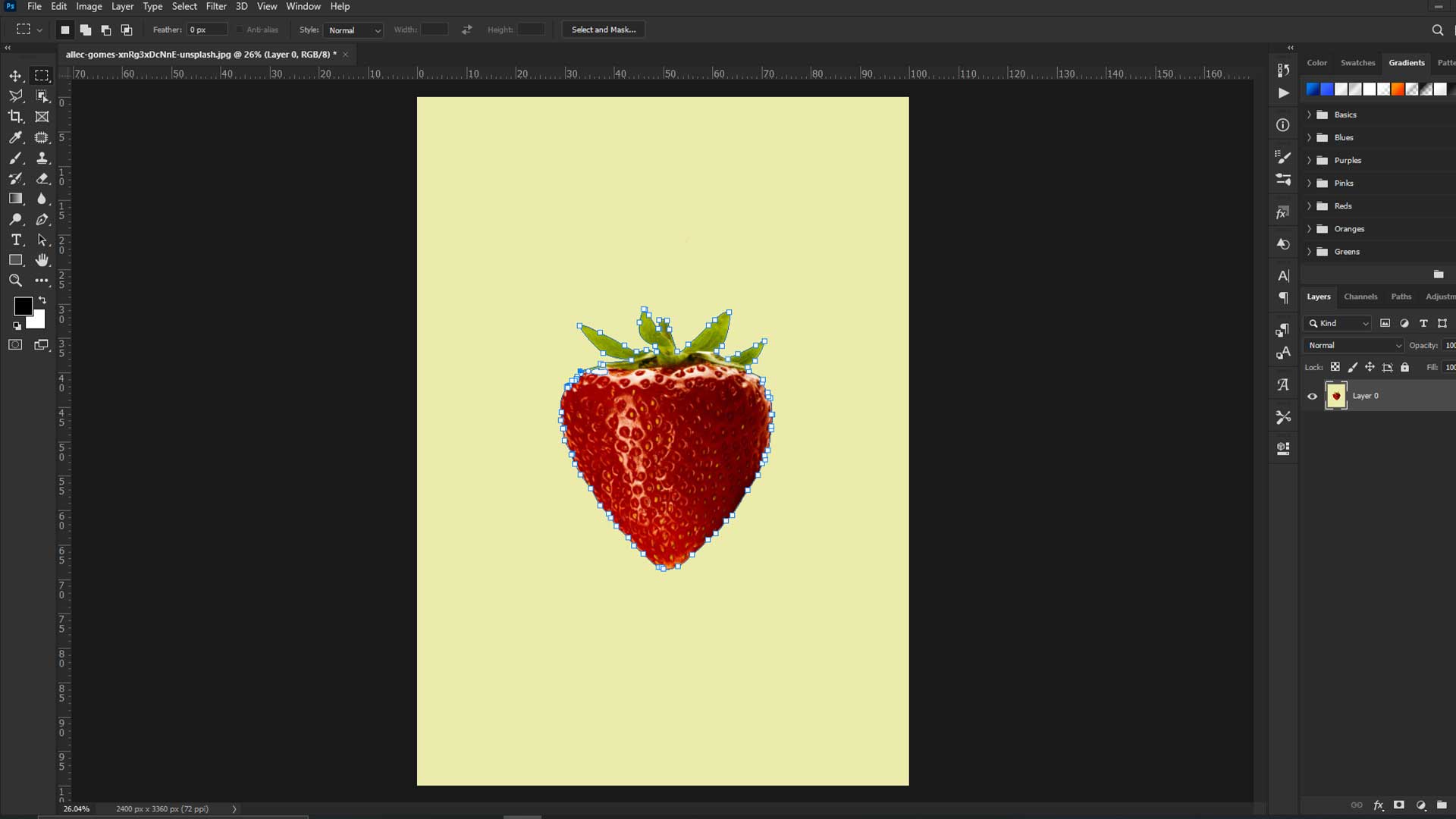
Task: Grab the Zoom tool
Action: (16, 281)
